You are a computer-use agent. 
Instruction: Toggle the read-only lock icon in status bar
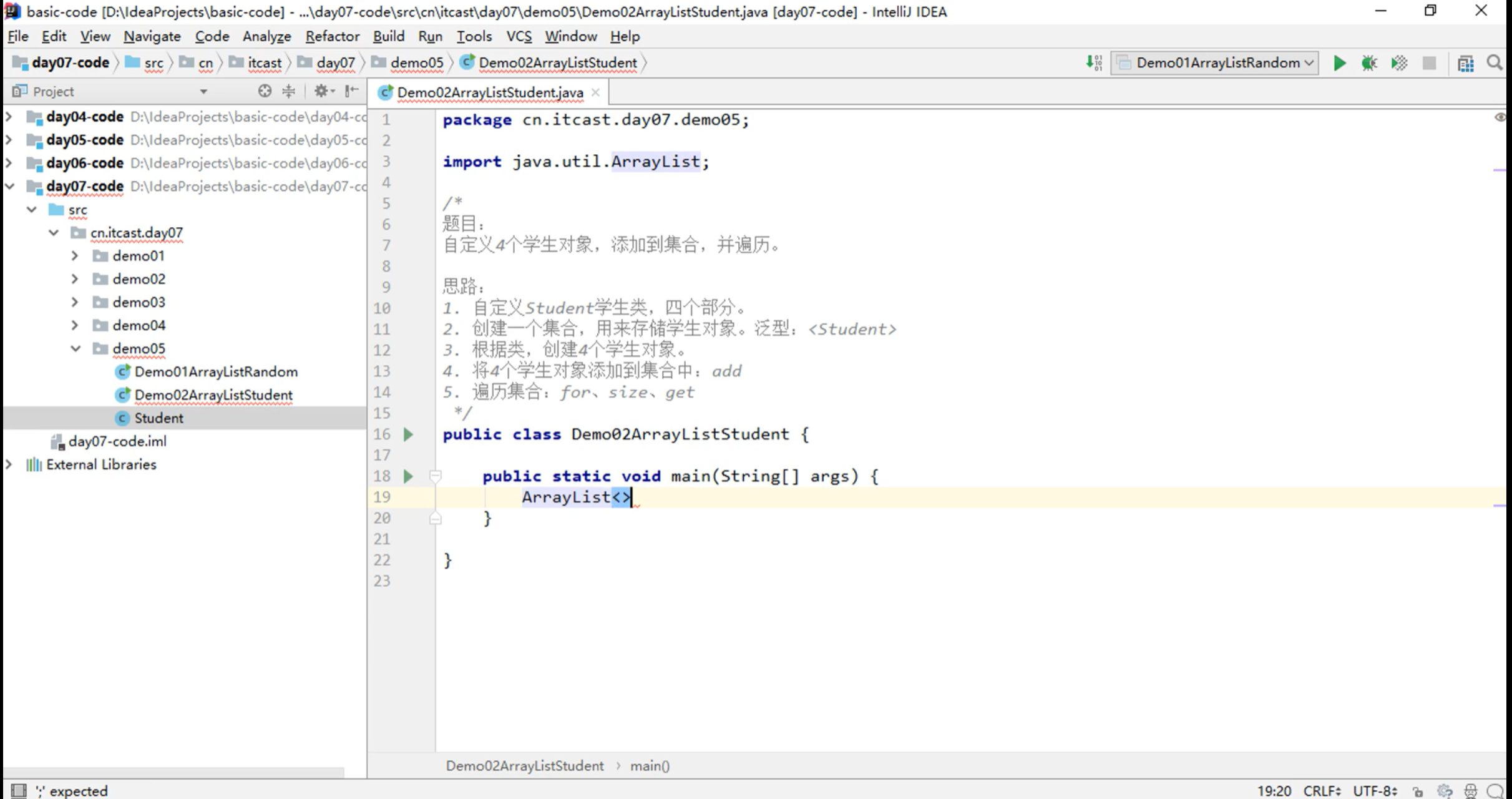click(1418, 791)
